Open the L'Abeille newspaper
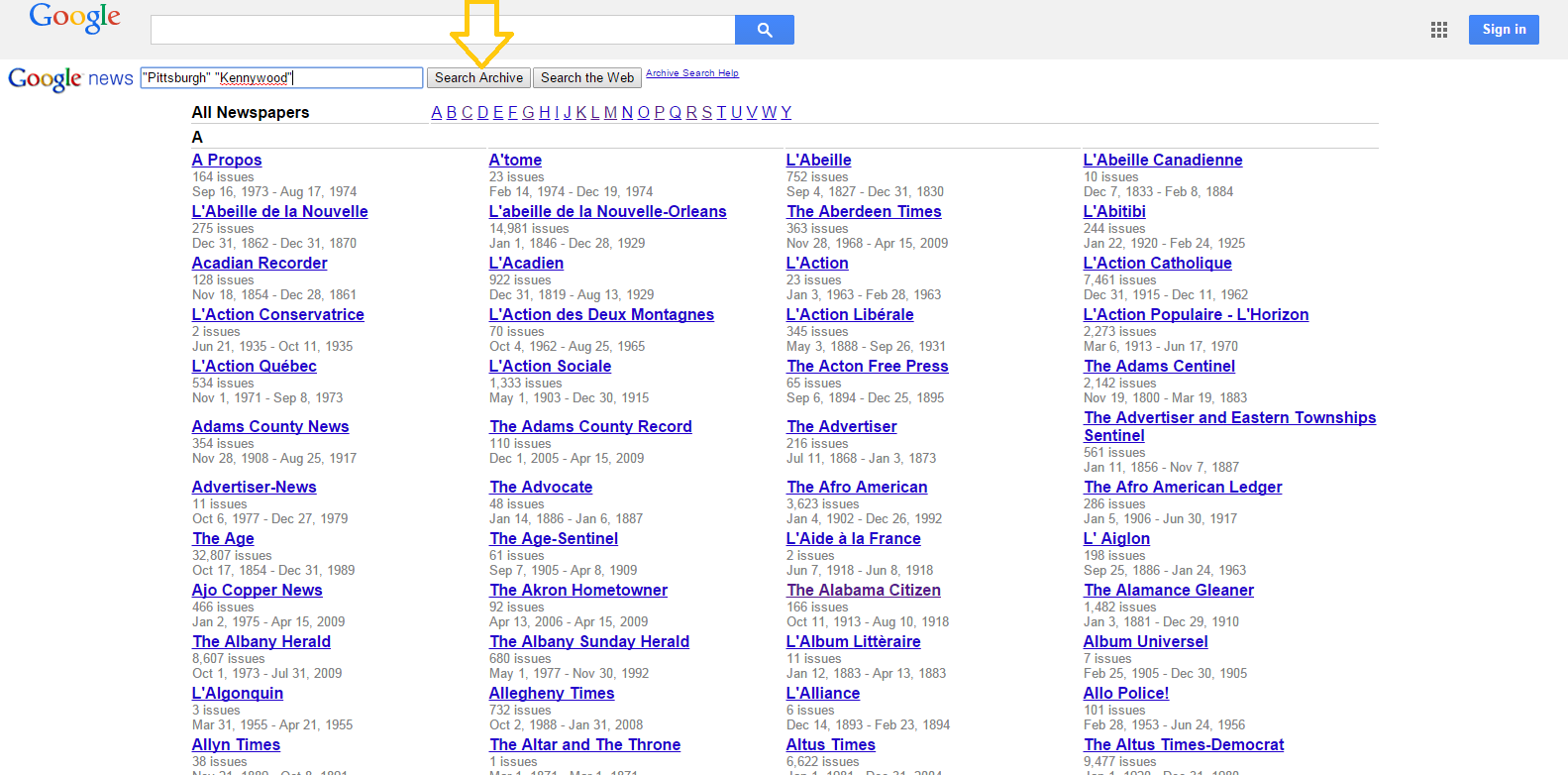This screenshot has height=775, width=1568. pyautogui.click(x=818, y=161)
